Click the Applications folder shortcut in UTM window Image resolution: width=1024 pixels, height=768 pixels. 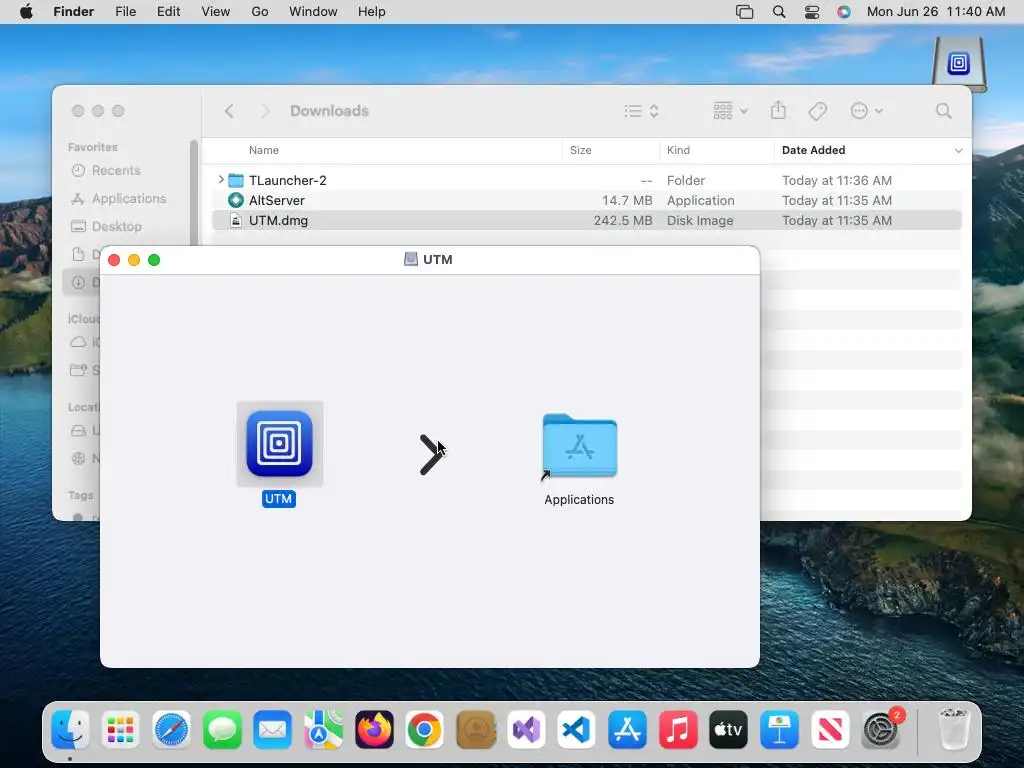579,447
